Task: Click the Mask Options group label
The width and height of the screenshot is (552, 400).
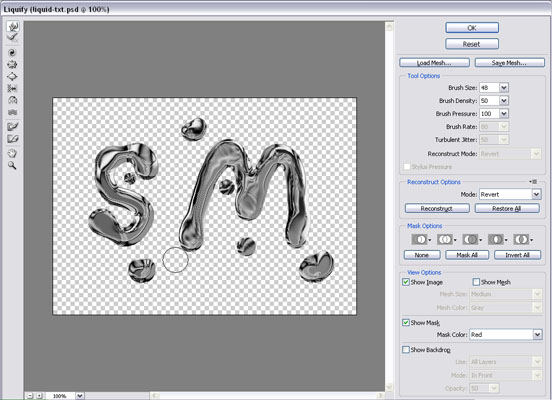Action: coord(425,226)
